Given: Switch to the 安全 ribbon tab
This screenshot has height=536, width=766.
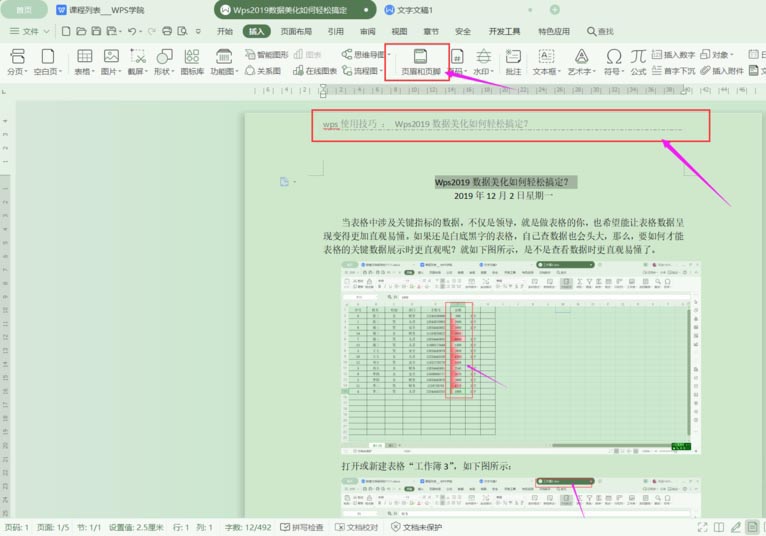Looking at the screenshot, I should click(463, 31).
